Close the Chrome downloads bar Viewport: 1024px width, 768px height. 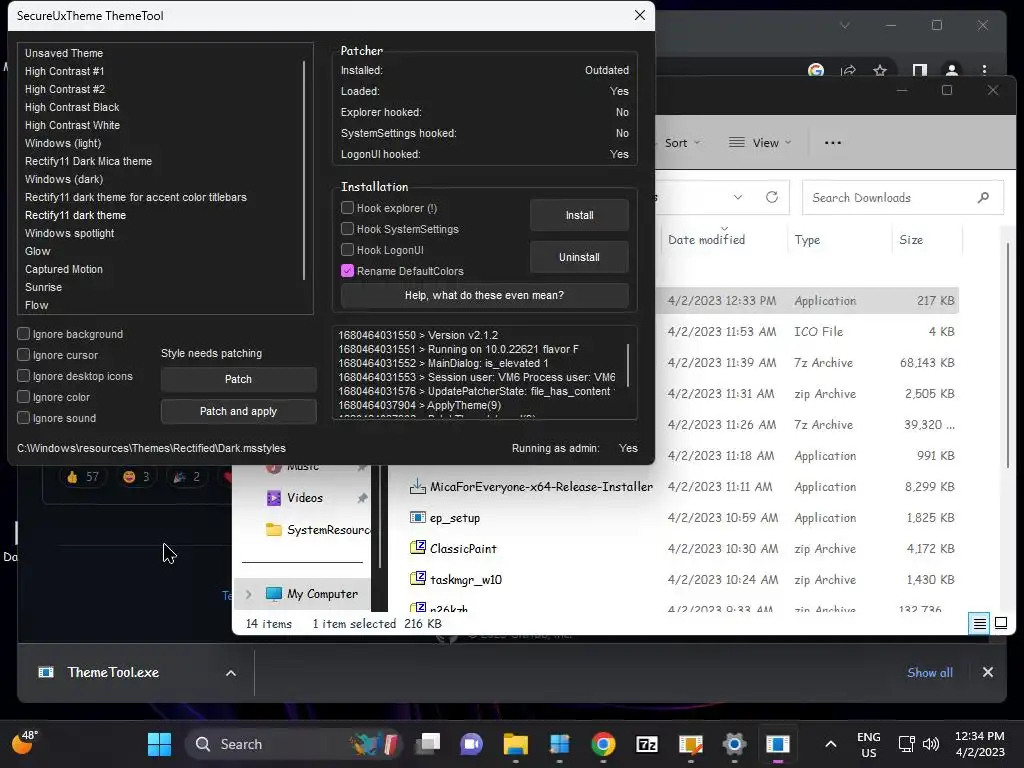pyautogui.click(x=987, y=672)
